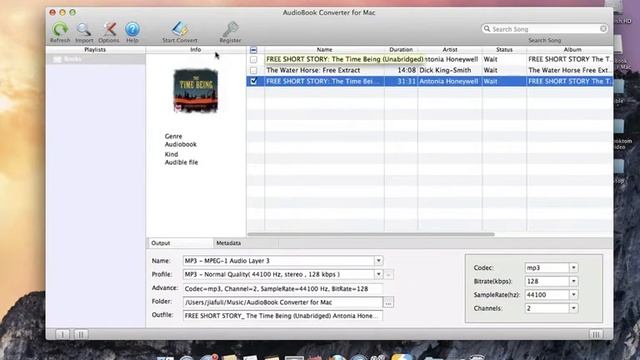Viewport: 640px width, 360px height.
Task: Open the SampleRate(hz) dropdown
Action: (x=573, y=295)
